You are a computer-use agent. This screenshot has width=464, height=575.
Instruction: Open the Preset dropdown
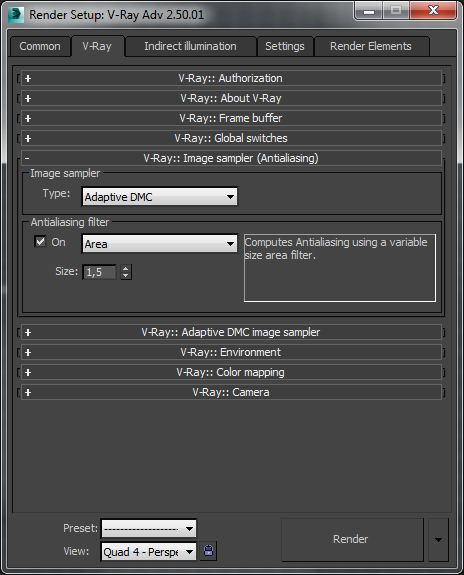click(x=149, y=528)
